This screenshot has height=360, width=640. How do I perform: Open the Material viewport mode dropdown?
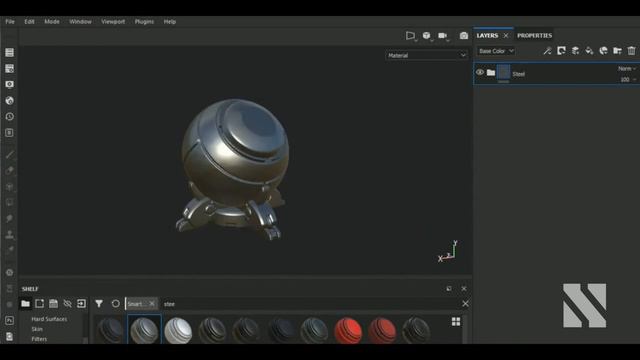click(427, 55)
